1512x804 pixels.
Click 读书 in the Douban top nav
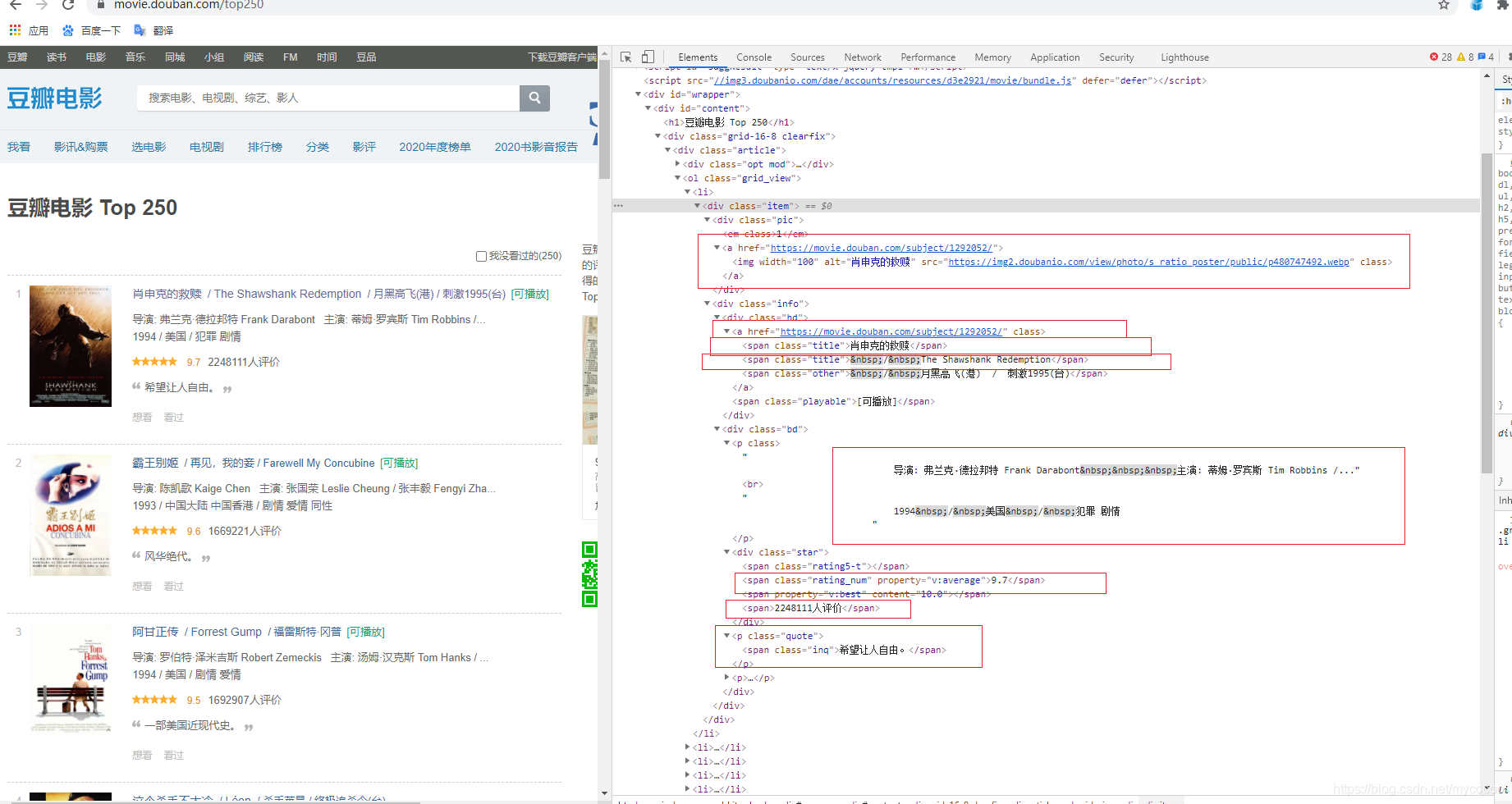[x=57, y=57]
